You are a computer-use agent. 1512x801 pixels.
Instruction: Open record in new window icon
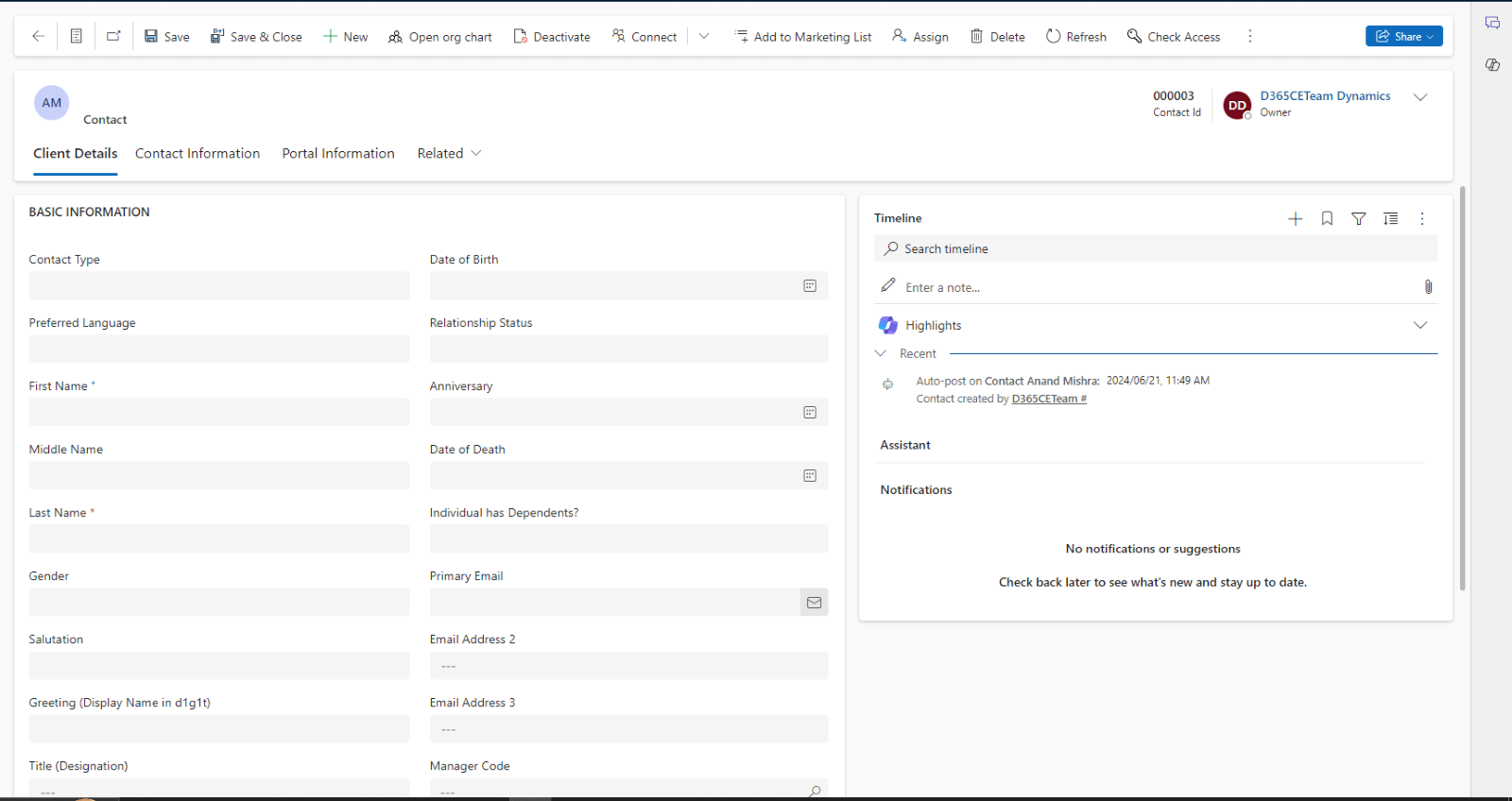coord(113,36)
